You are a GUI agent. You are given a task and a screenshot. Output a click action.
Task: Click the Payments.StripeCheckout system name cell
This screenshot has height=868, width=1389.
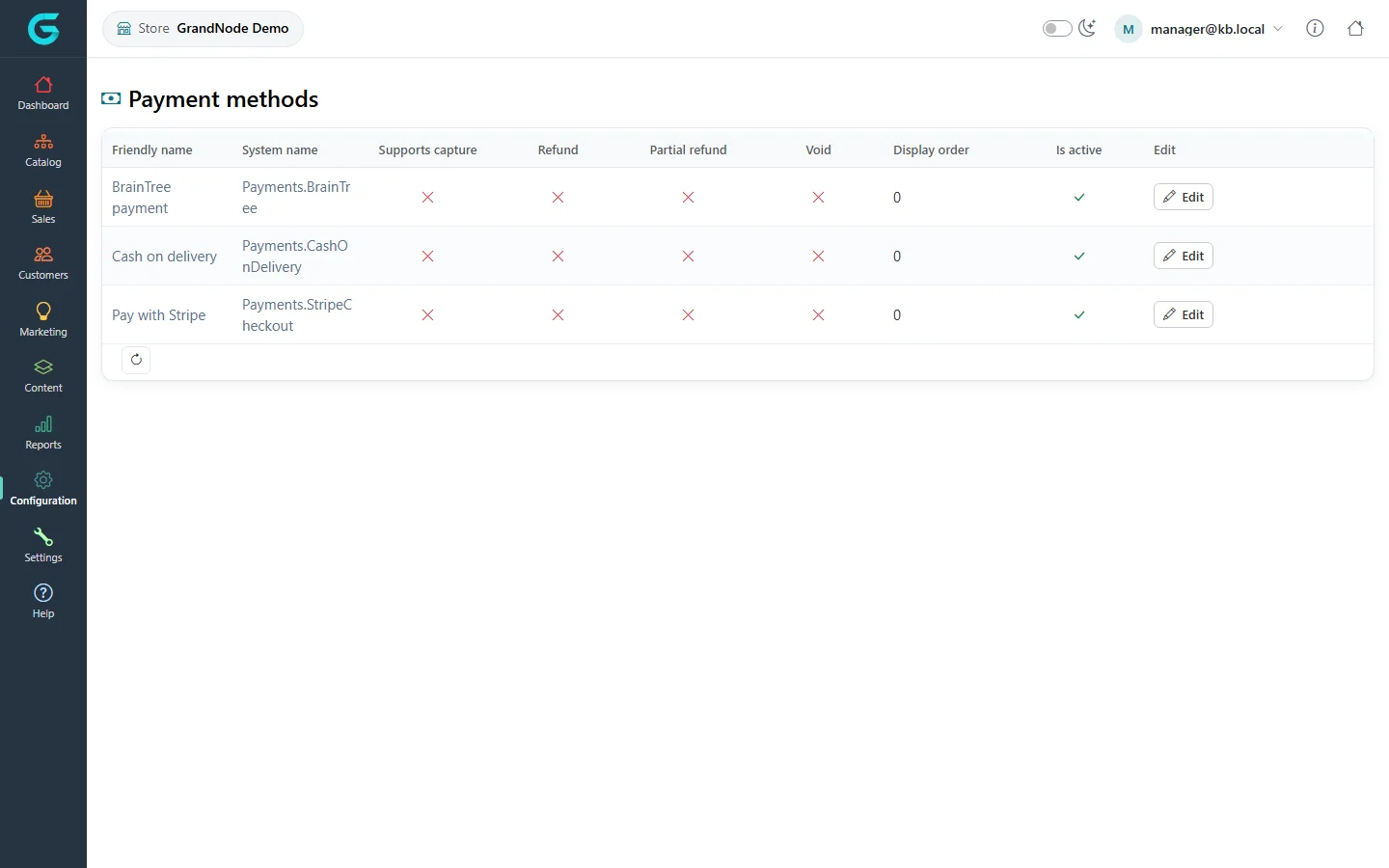click(297, 315)
